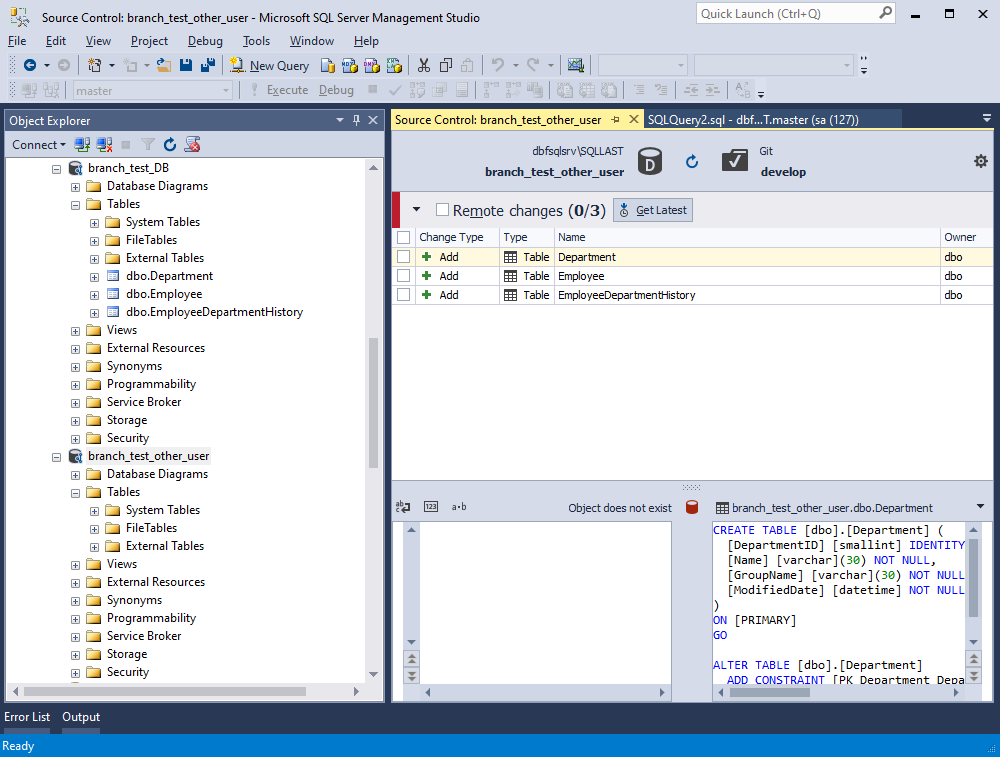Open the File menu
The image size is (1000, 757).
click(x=17, y=41)
